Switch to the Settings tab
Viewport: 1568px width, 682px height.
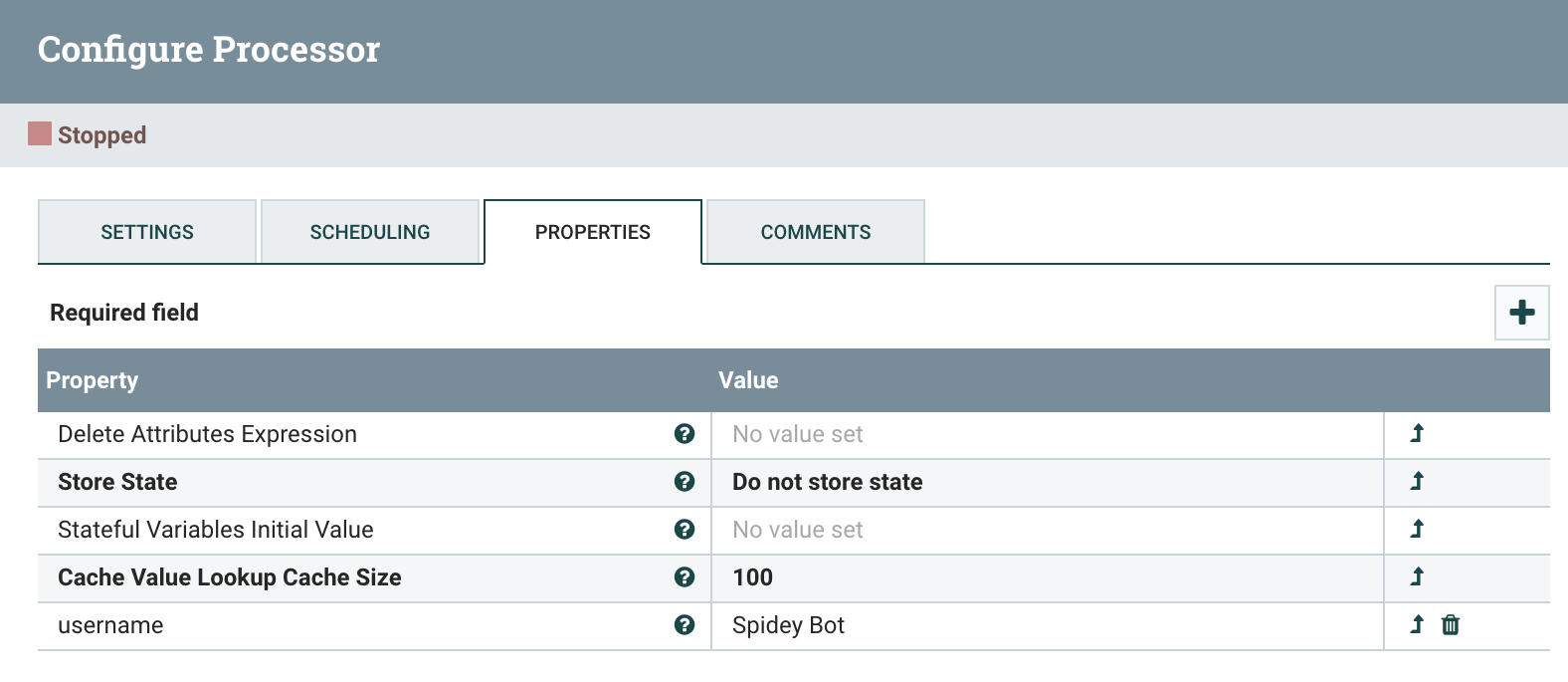click(147, 232)
